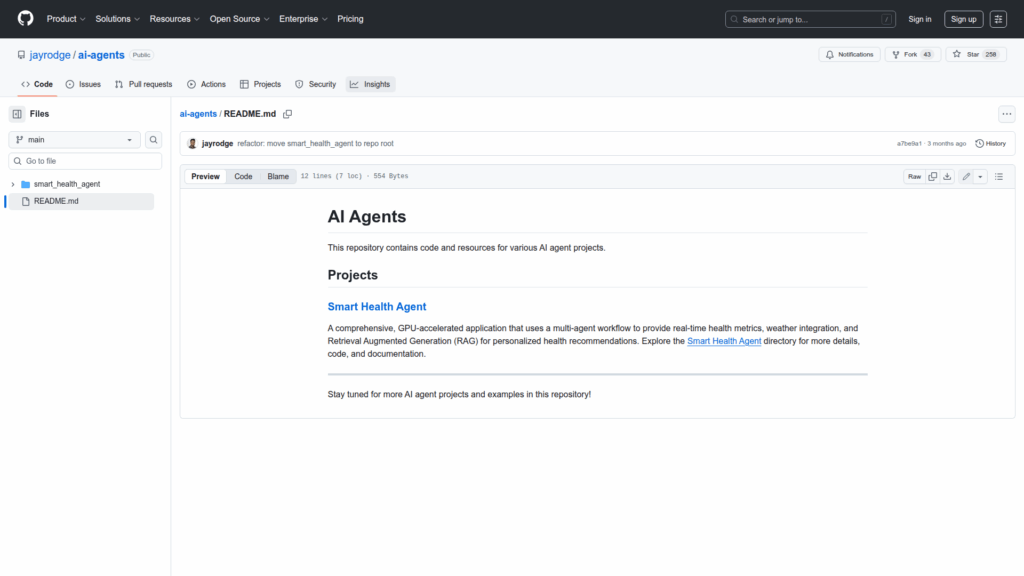Expand the Resources menu
This screenshot has width=1024, height=576.
[174, 19]
